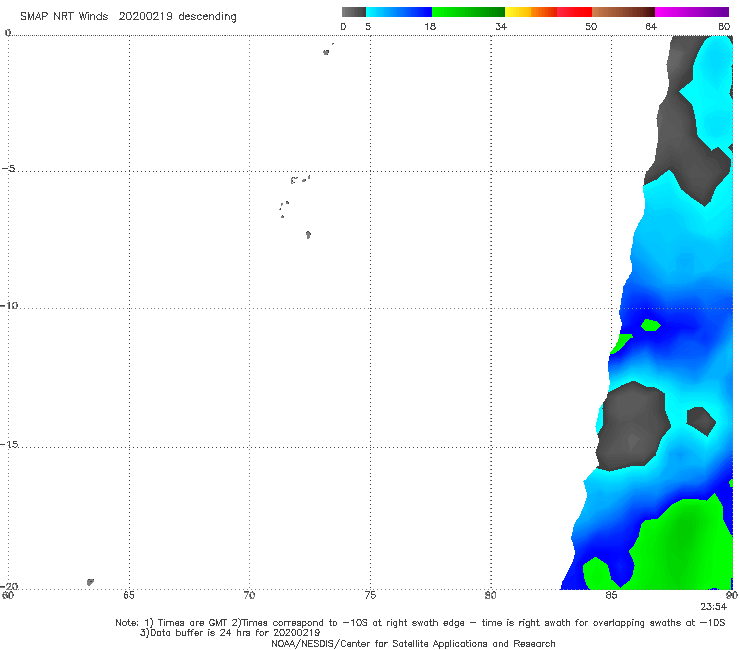
Task: Choose the red segment of the color bar
Action: 574,12
